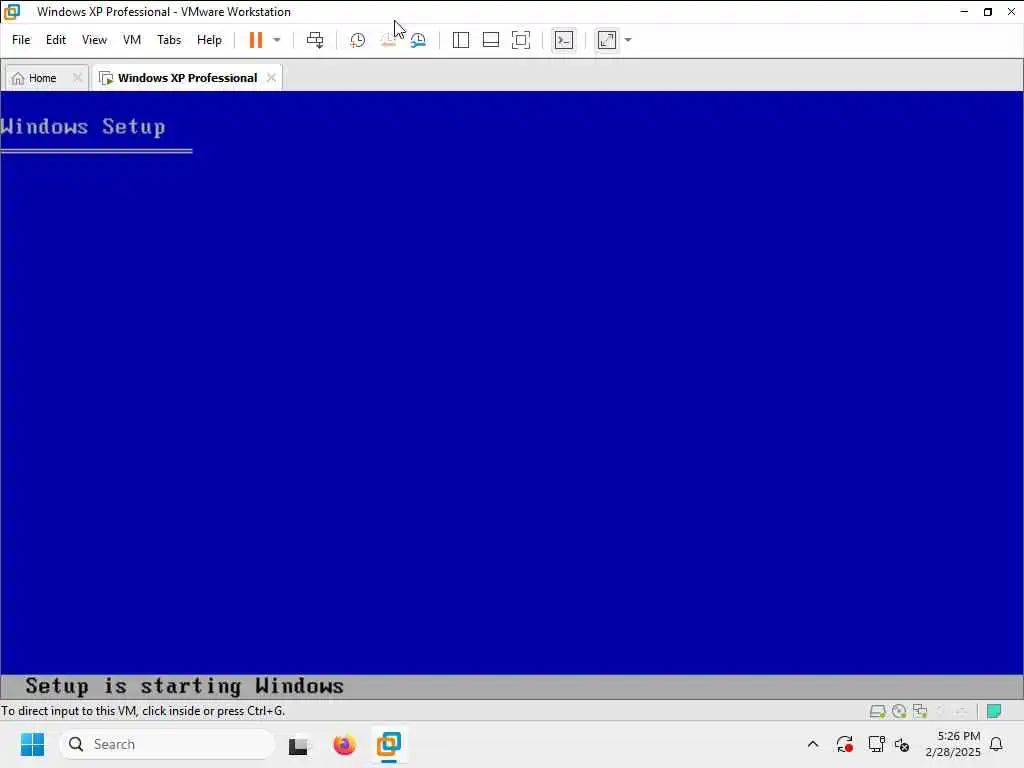Open the network tray icon
The width and height of the screenshot is (1024, 768).
(x=876, y=744)
